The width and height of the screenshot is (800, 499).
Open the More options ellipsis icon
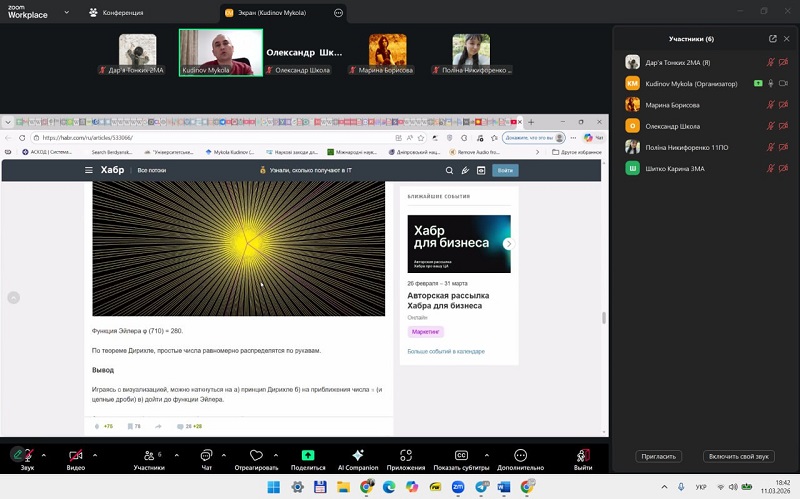click(x=520, y=455)
